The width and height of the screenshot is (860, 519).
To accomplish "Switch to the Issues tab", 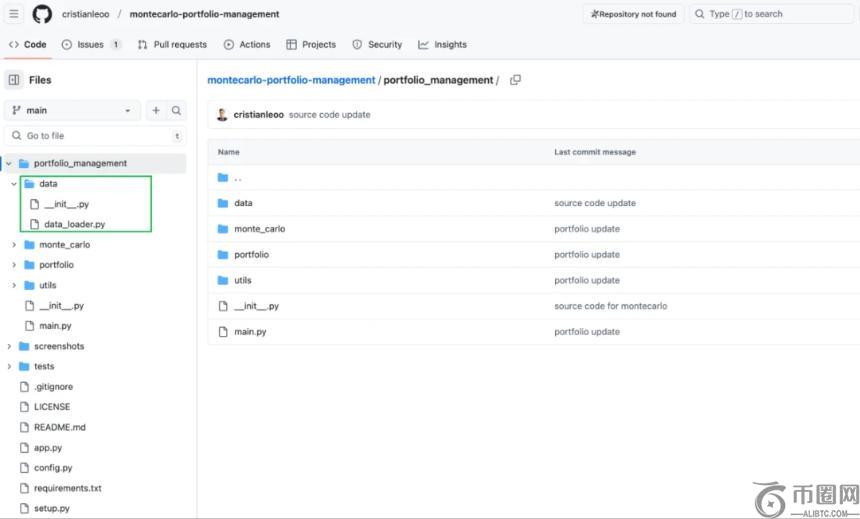I will [91, 45].
